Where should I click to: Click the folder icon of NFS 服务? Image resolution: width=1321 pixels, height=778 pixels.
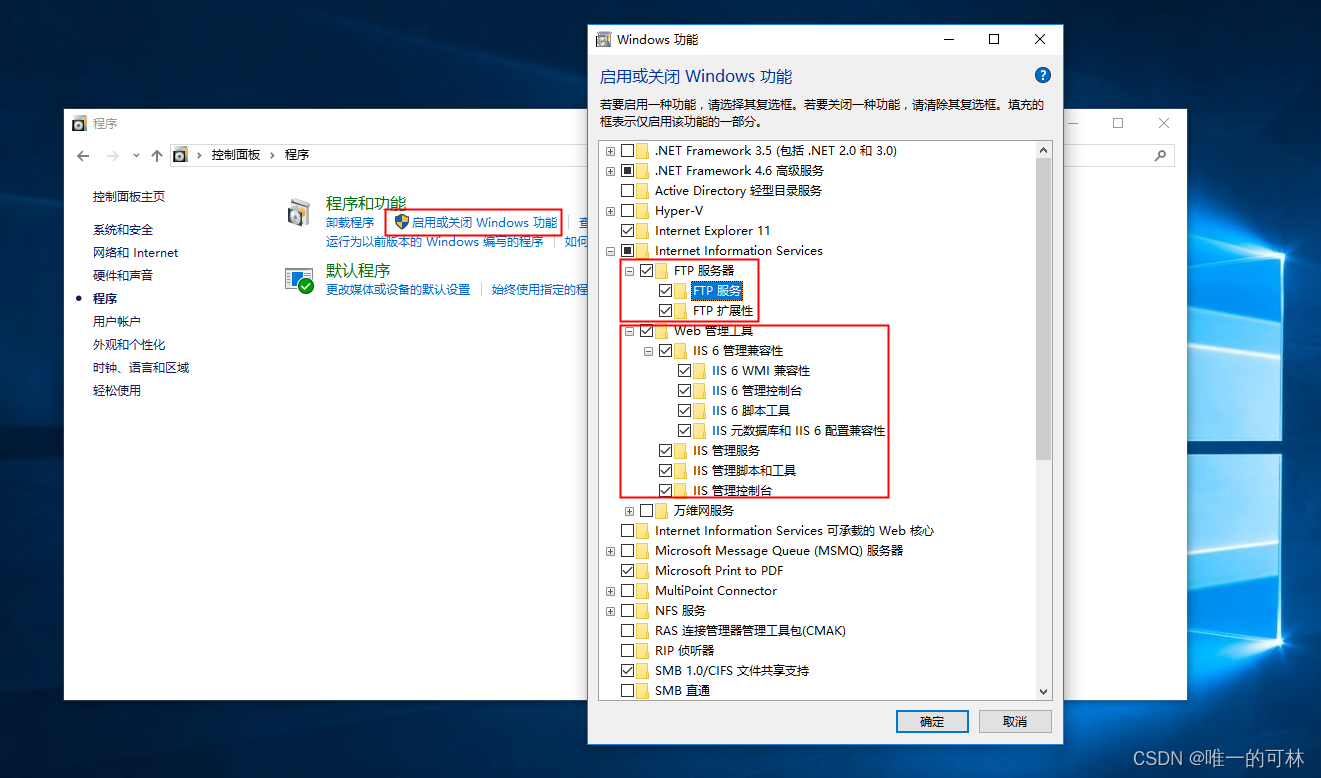coord(643,611)
